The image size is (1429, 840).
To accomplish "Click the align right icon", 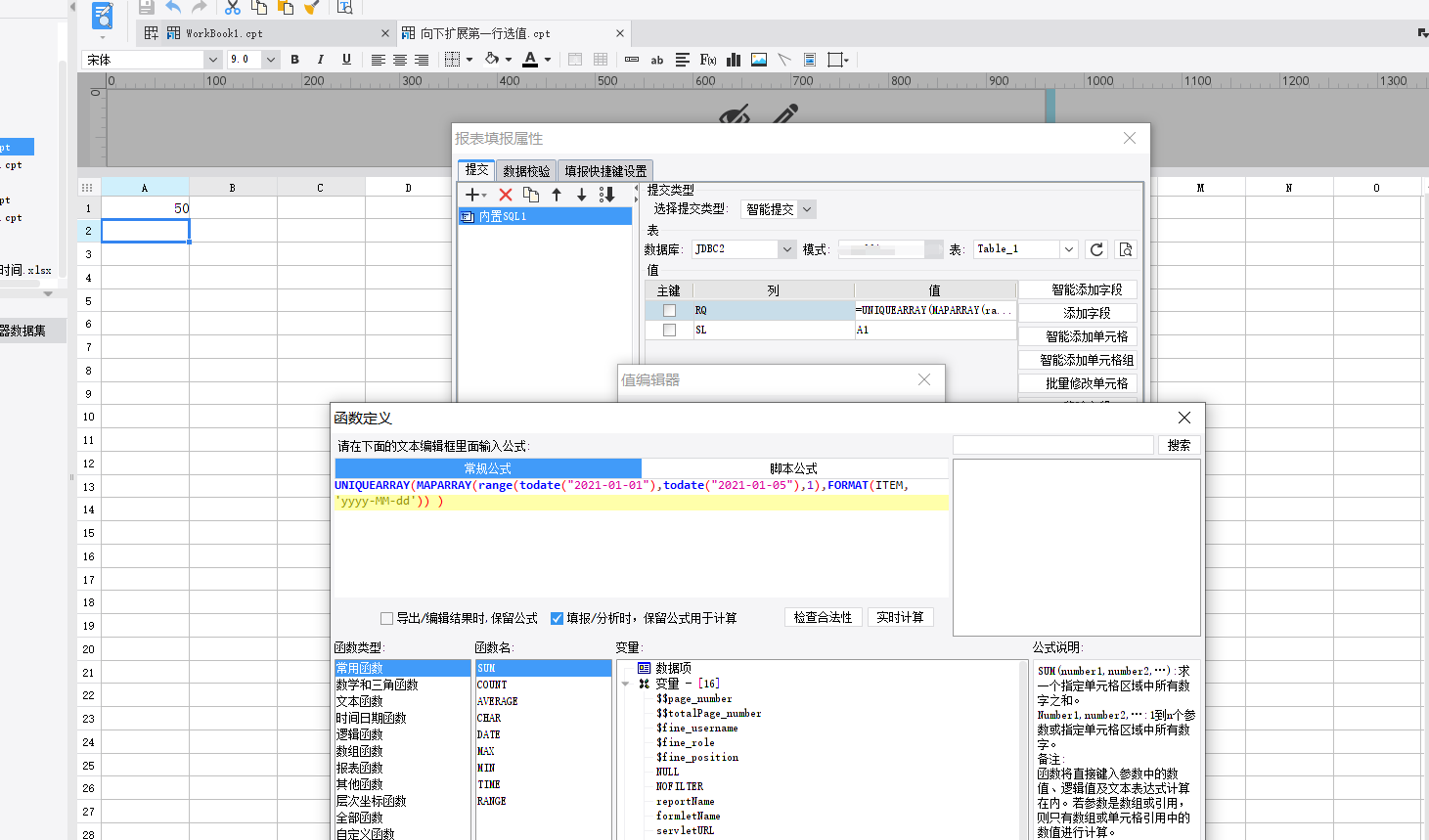I will (x=422, y=60).
